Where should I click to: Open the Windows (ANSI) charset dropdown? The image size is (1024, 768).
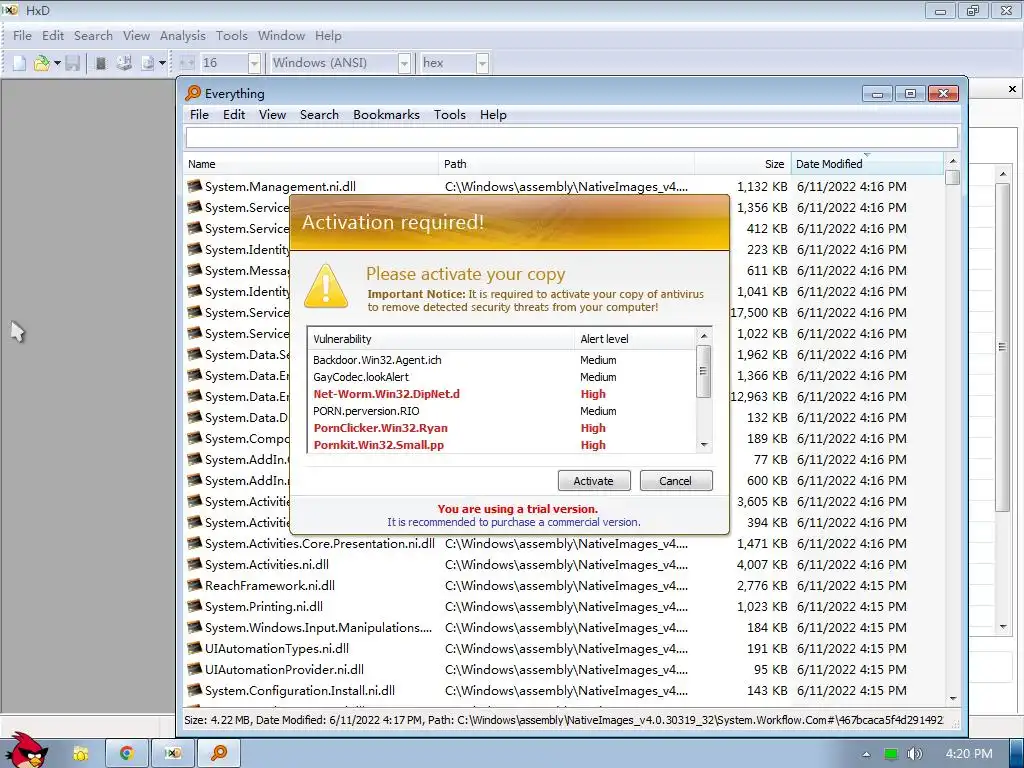404,63
